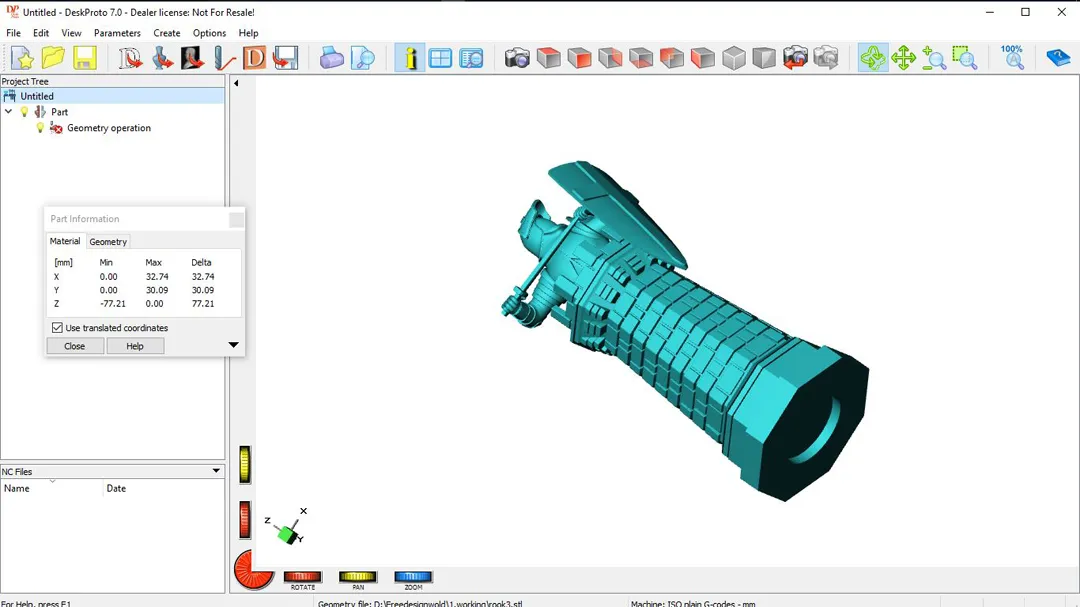The height and width of the screenshot is (607, 1080).
Task: Load 3D geometry using the vase arrow icon
Action: tap(161, 58)
